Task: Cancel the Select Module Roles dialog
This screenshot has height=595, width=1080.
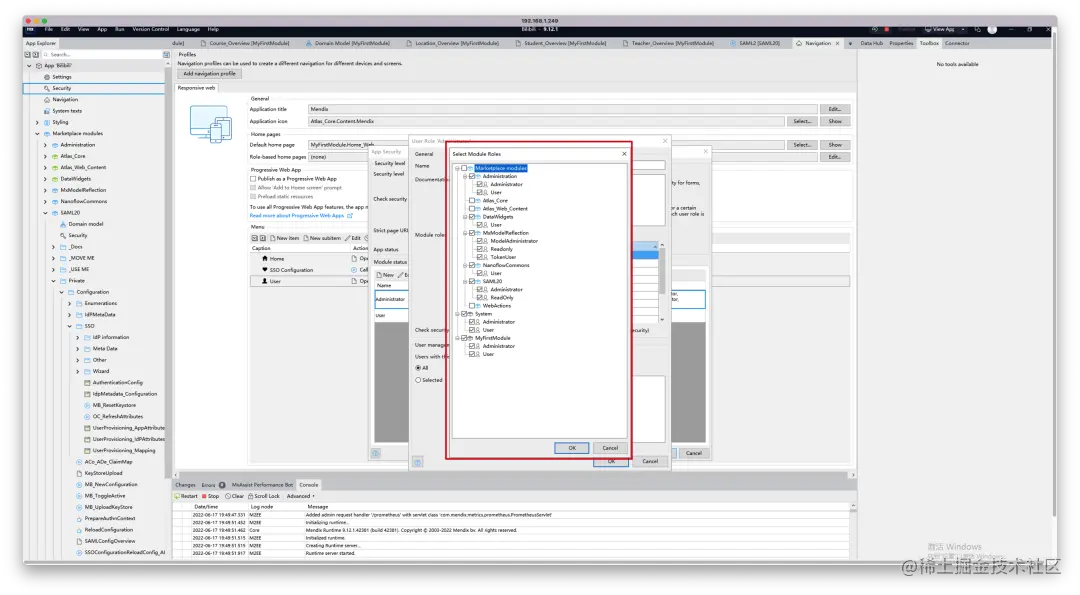Action: coord(610,448)
